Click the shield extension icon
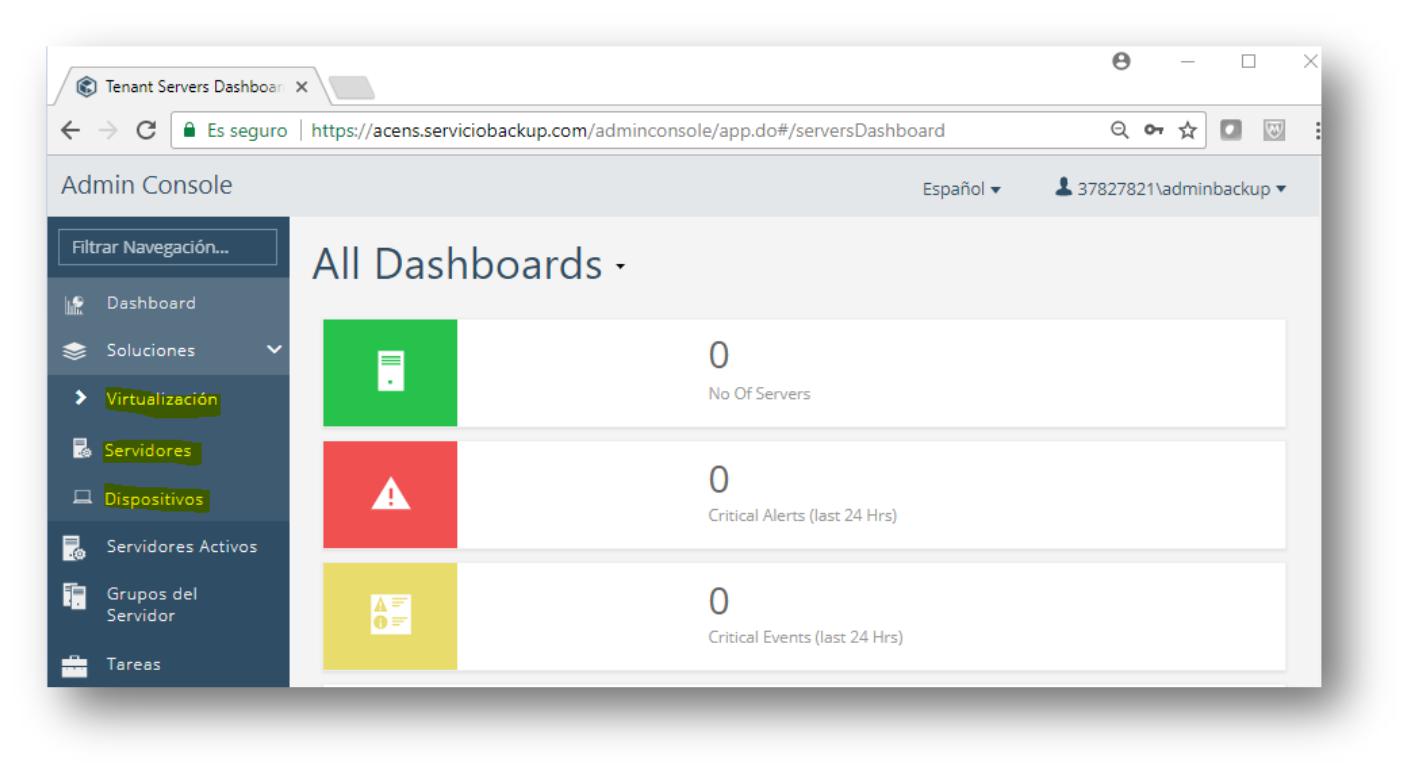Image resolution: width=1410 pixels, height=776 pixels. 1274,131
